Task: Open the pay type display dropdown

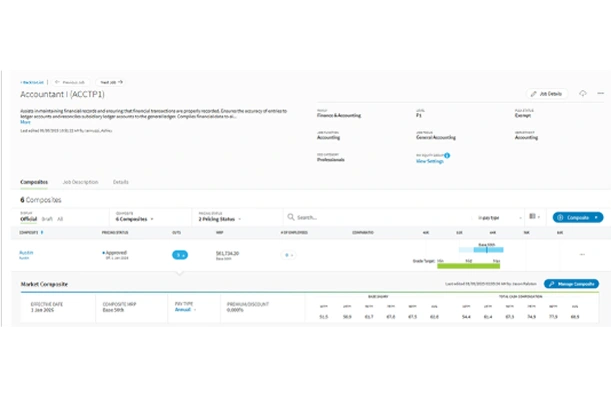Action: (x=500, y=218)
